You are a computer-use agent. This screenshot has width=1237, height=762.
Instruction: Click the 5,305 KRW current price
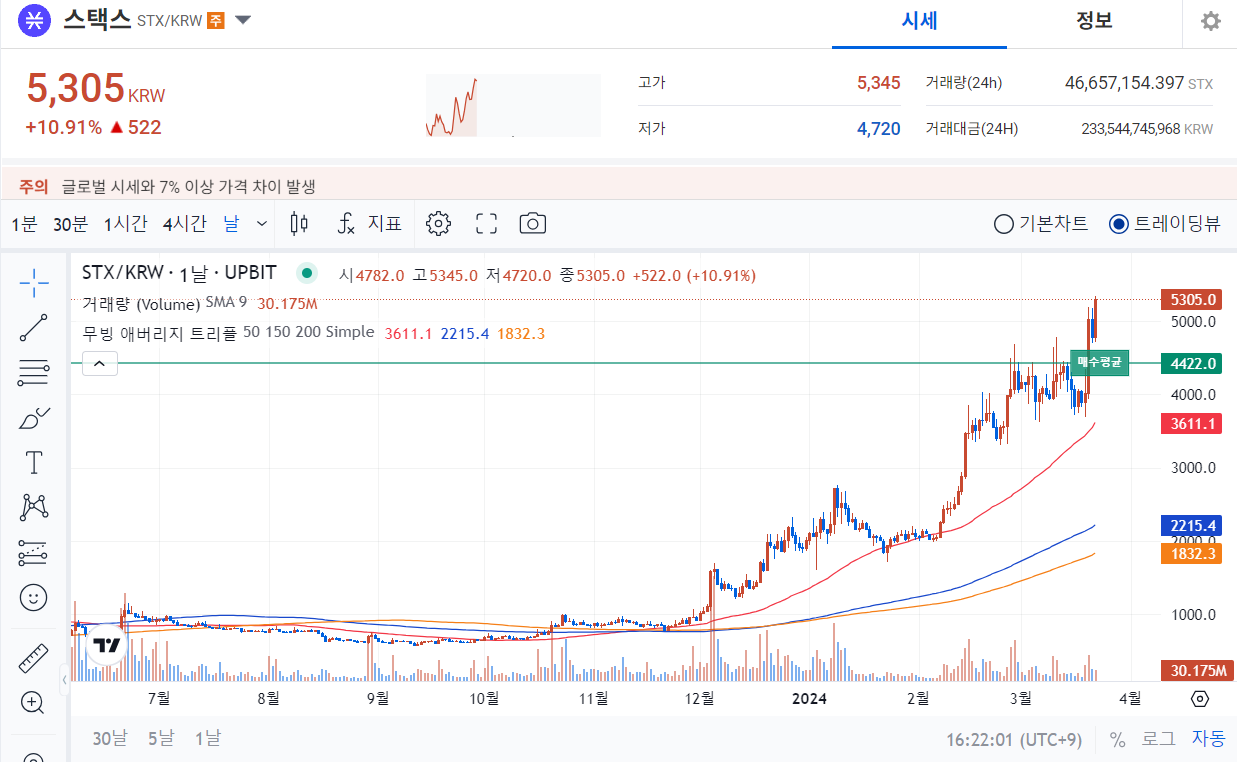(x=95, y=89)
